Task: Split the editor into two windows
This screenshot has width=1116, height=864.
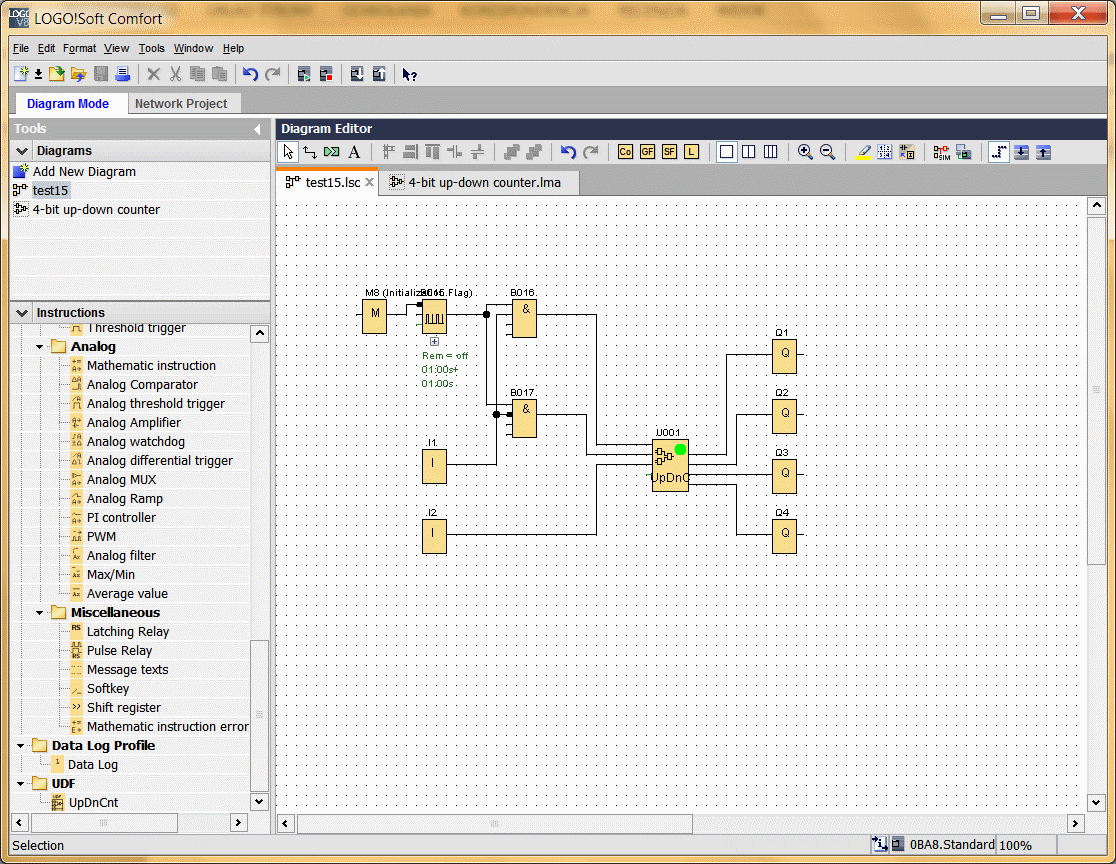Action: tap(749, 152)
